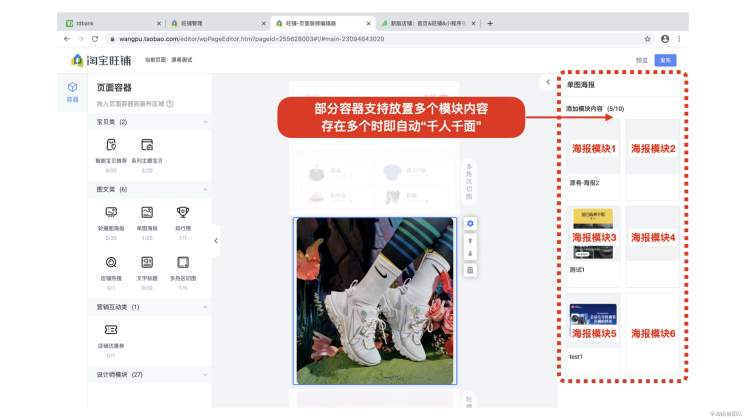Collapse the left container panel arrow
The image size is (746, 420).
(217, 240)
